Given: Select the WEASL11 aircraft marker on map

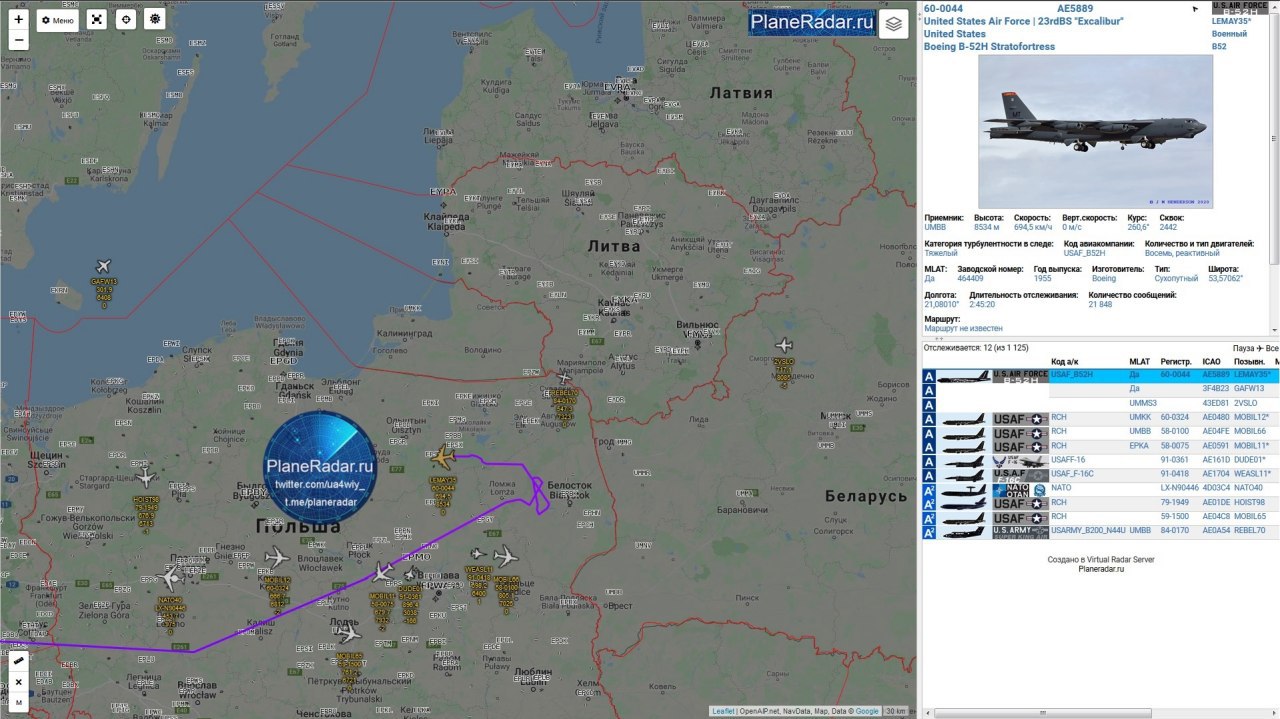Looking at the screenshot, I should (x=479, y=553).
